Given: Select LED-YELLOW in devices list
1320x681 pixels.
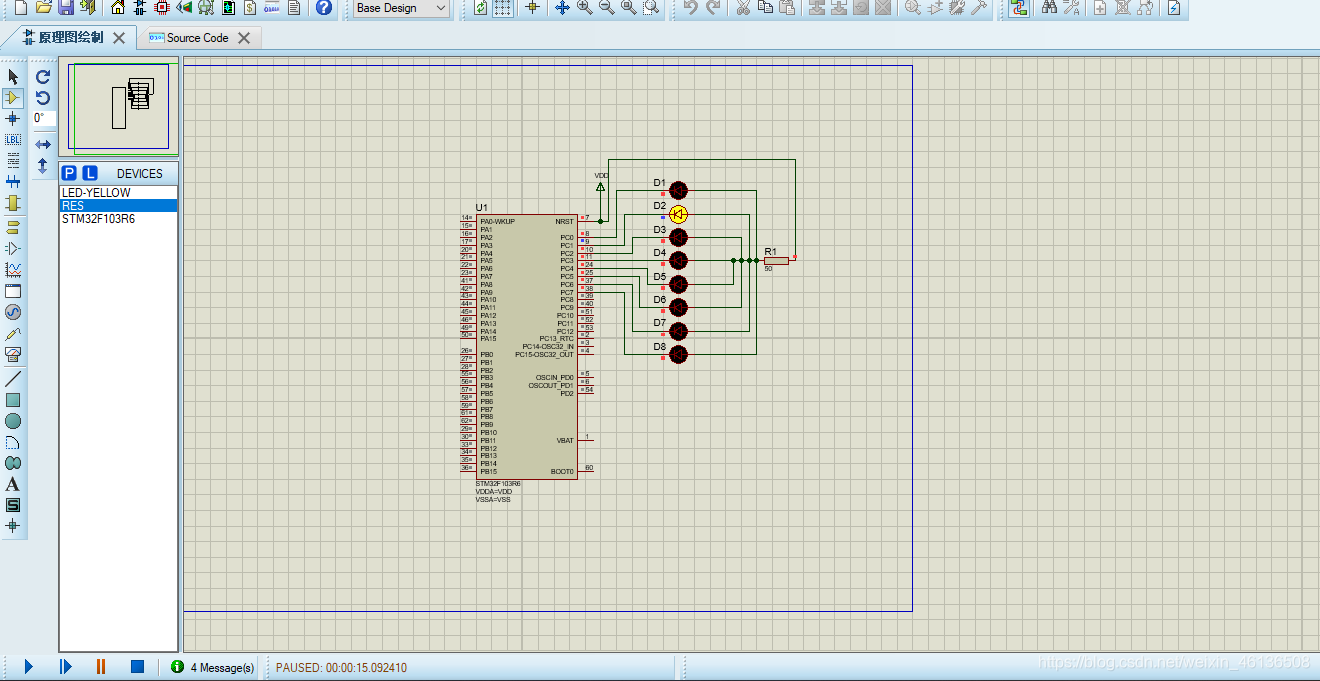Looking at the screenshot, I should 96,193.
